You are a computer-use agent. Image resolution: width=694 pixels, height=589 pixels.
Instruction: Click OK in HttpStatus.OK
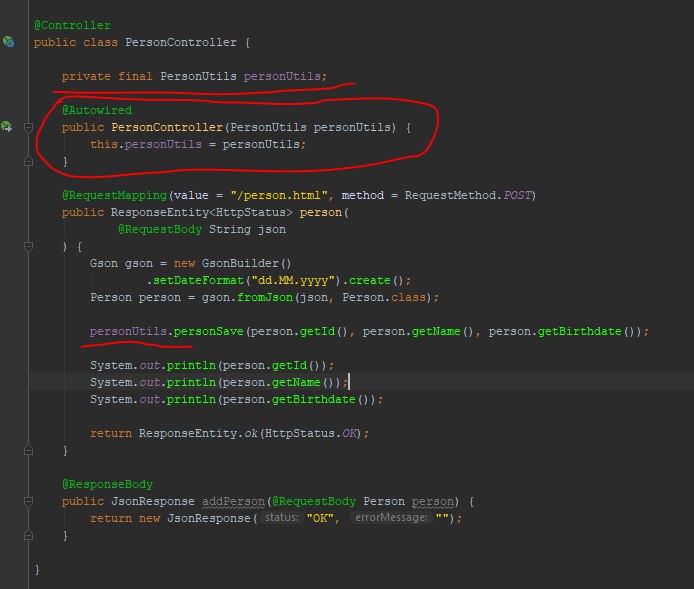pos(349,433)
